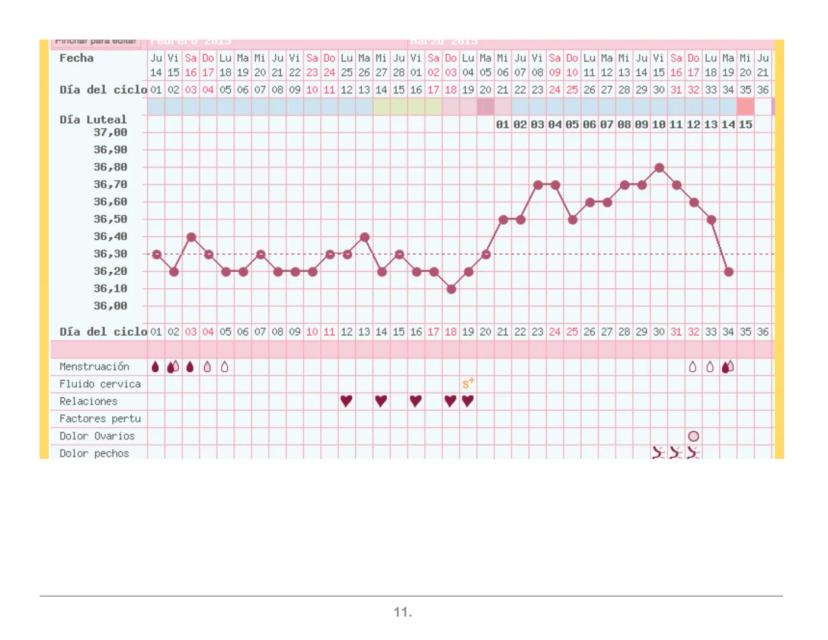Click the Relaciones heart on cycle day 16
The image size is (828, 640).
(x=416, y=401)
